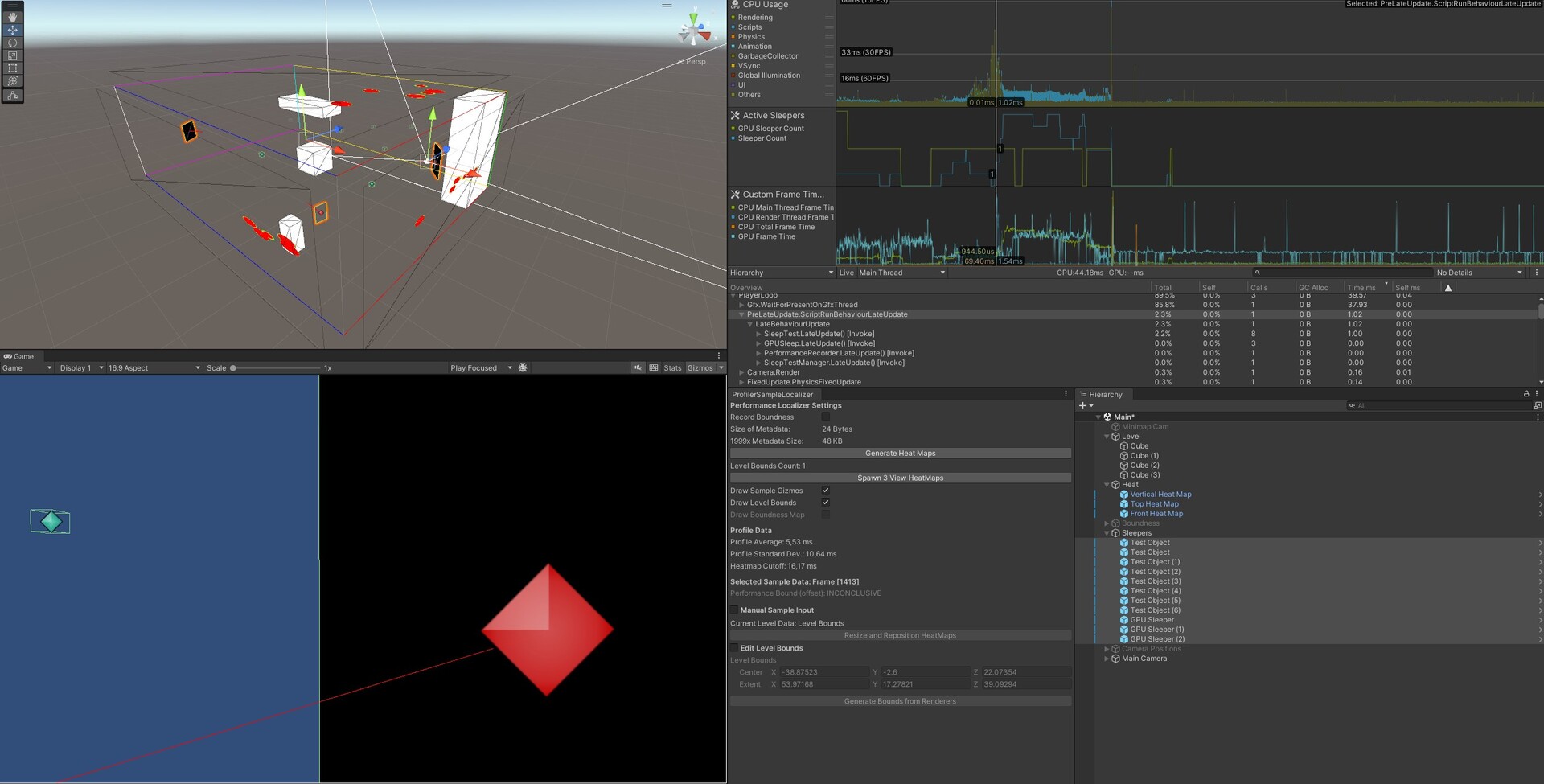Screen dimensions: 1544x784
Task: Select the Rect tool
Action: click(12, 68)
